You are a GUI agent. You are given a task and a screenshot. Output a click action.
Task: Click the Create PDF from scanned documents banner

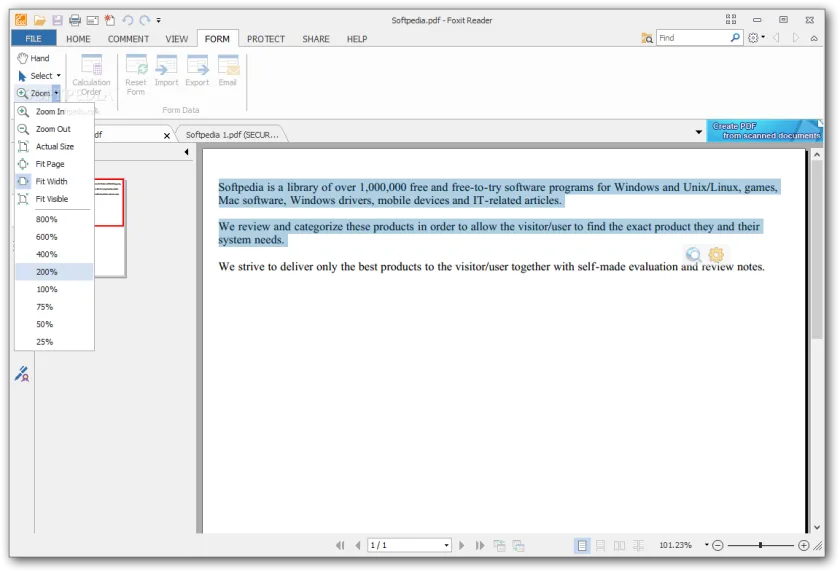764,131
